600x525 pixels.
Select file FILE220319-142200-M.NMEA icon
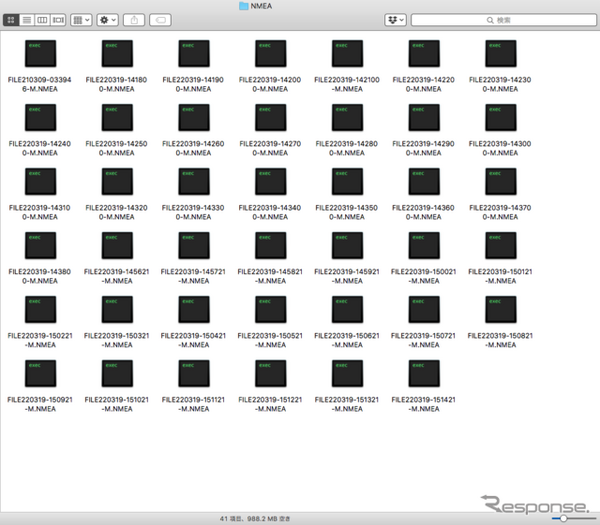(424, 54)
